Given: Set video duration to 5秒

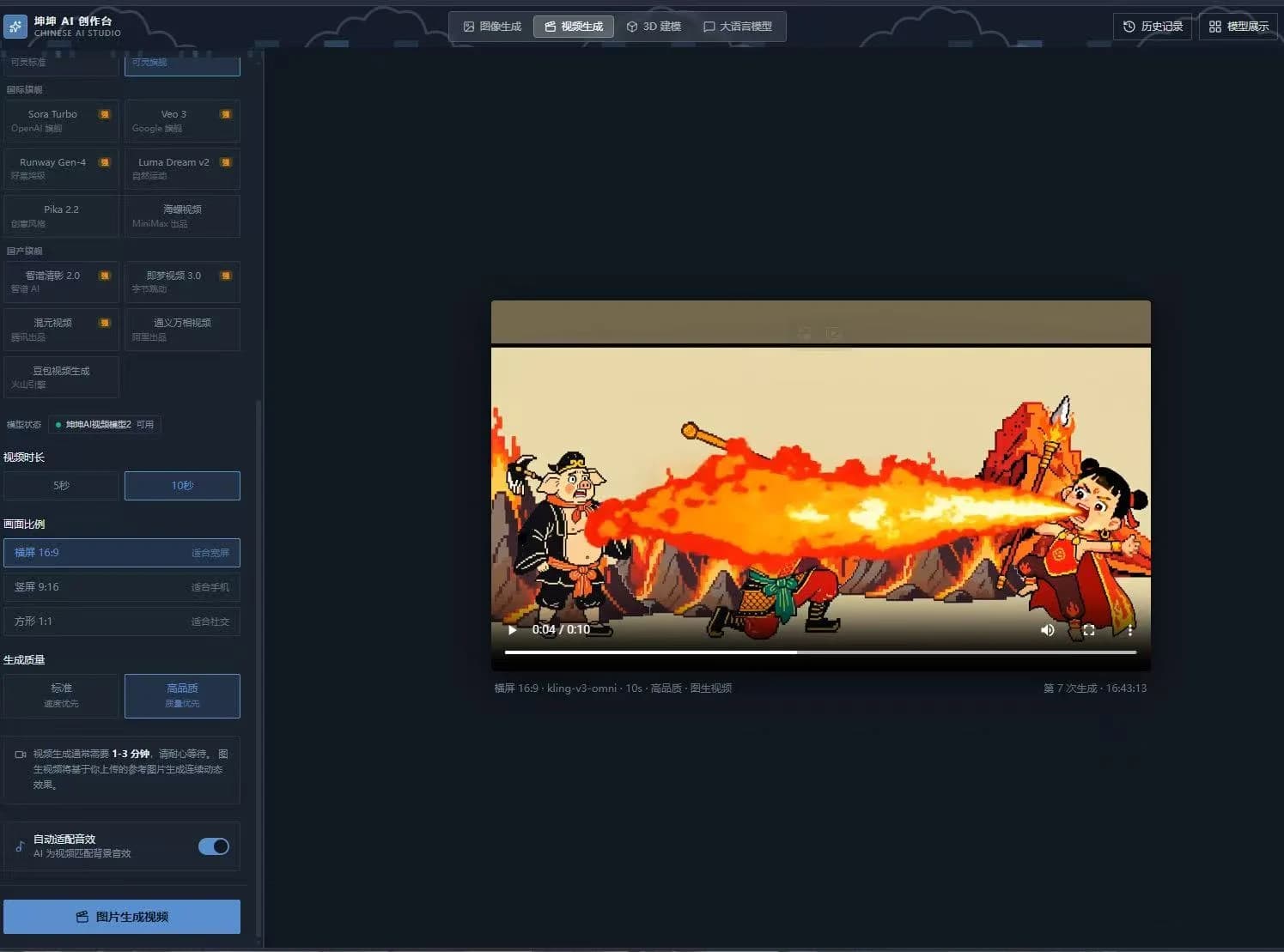Looking at the screenshot, I should pos(61,486).
